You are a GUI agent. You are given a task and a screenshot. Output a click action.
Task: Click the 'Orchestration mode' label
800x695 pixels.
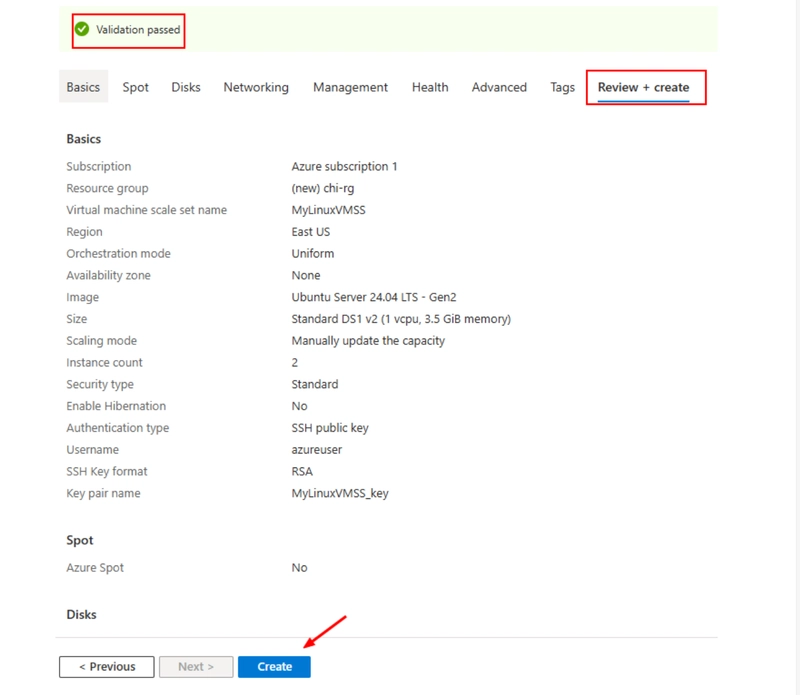tap(118, 254)
